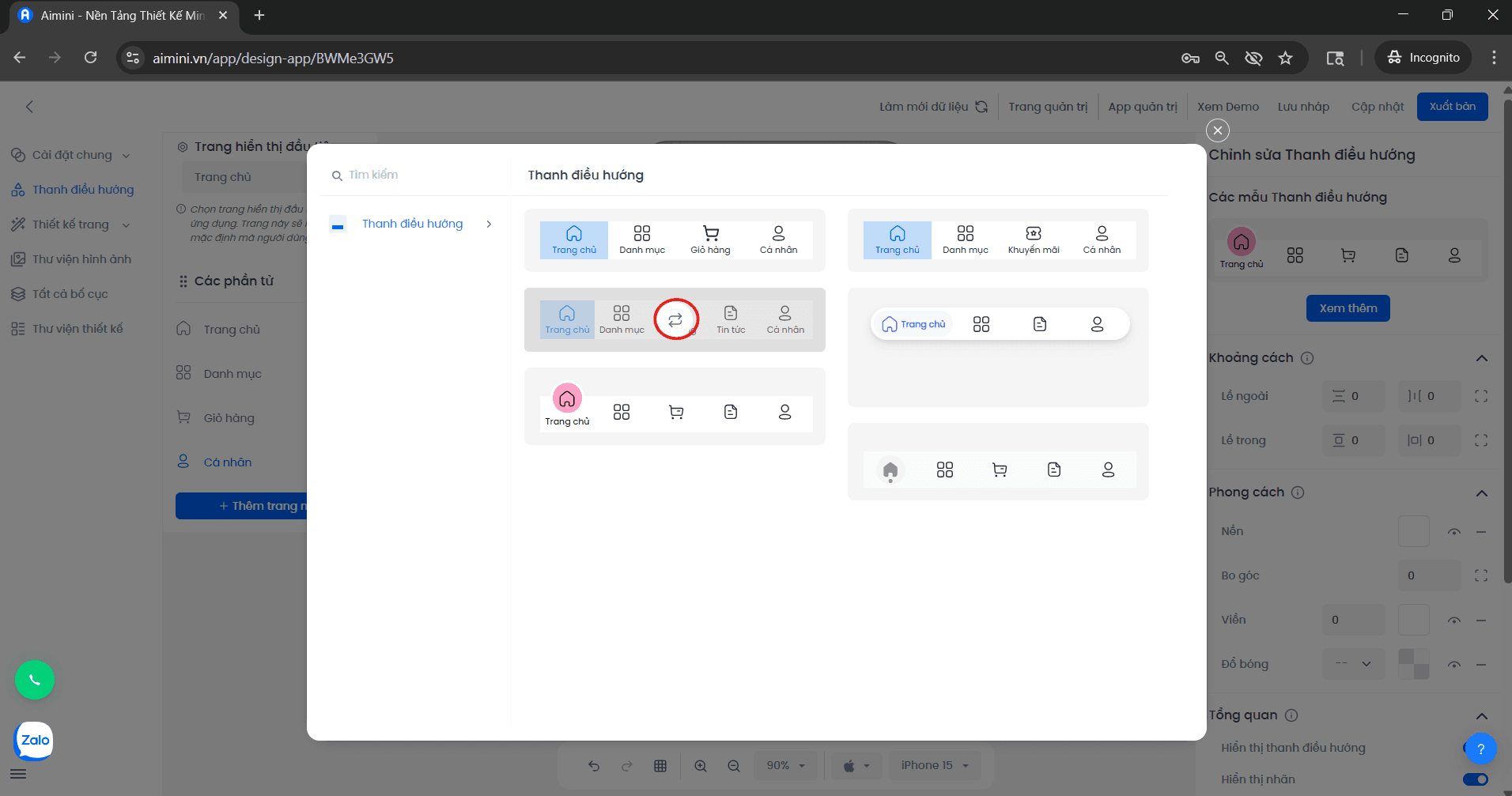Open the iPhone 15 device dropdown
1512x796 pixels.
934,765
